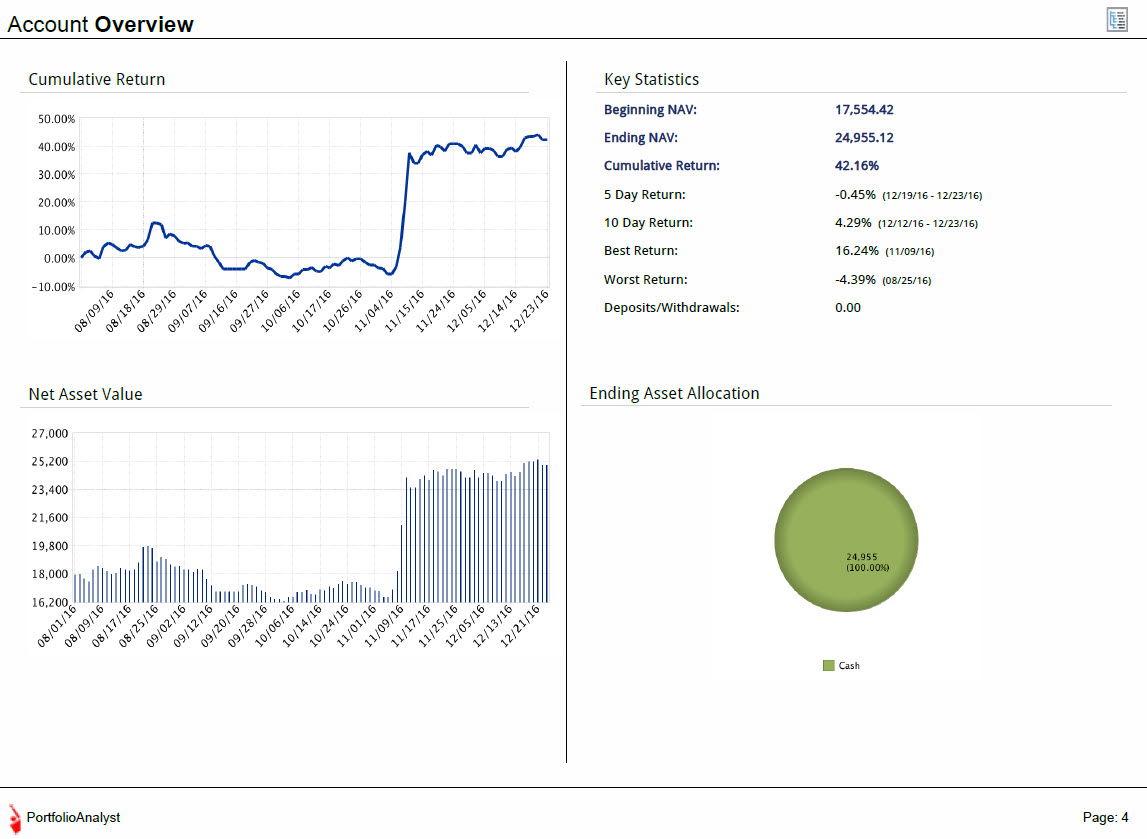Viewport: 1147px width, 839px height.
Task: Select the 30.00% axis label
Action: pos(56,175)
